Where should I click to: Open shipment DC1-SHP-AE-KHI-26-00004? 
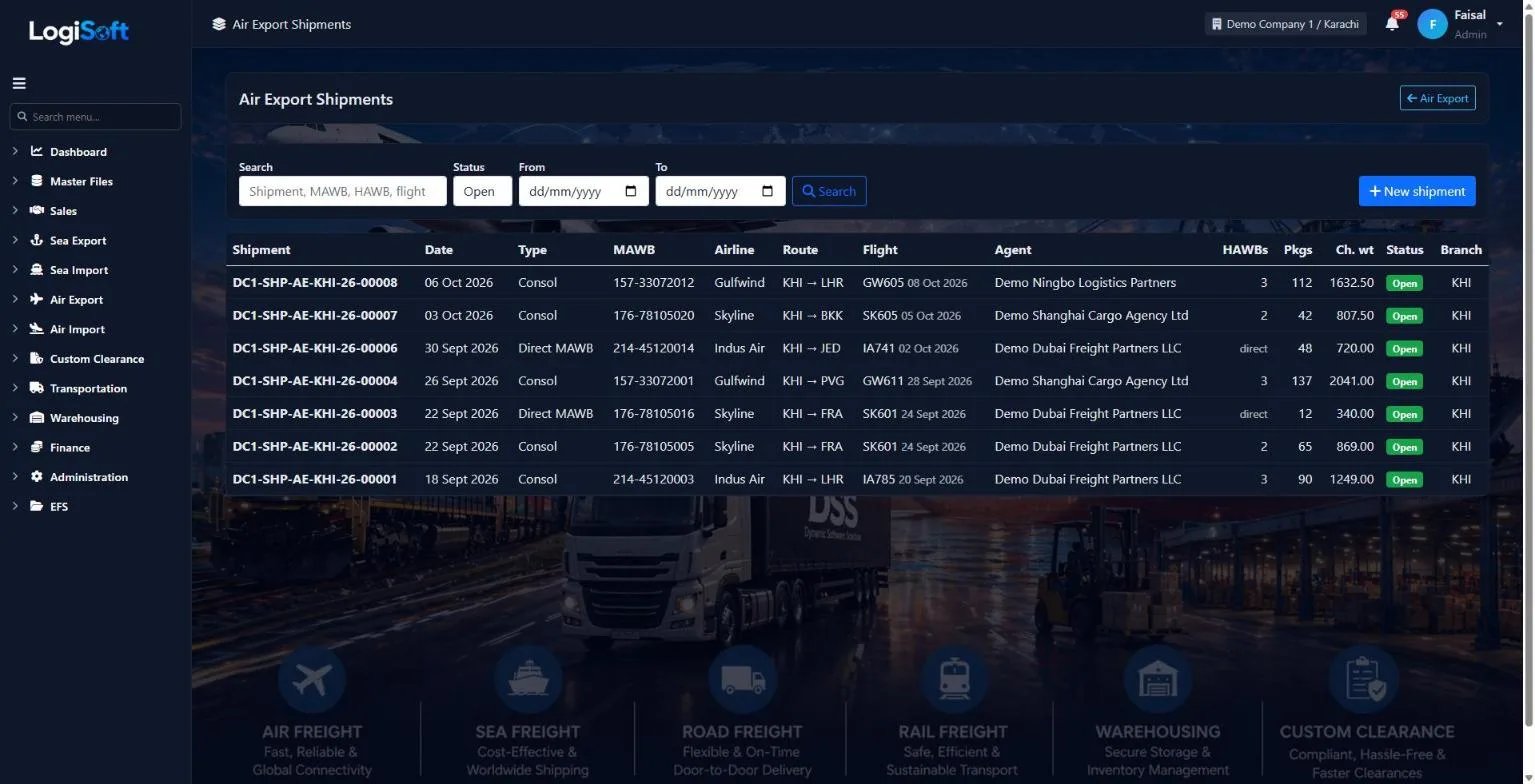click(315, 381)
